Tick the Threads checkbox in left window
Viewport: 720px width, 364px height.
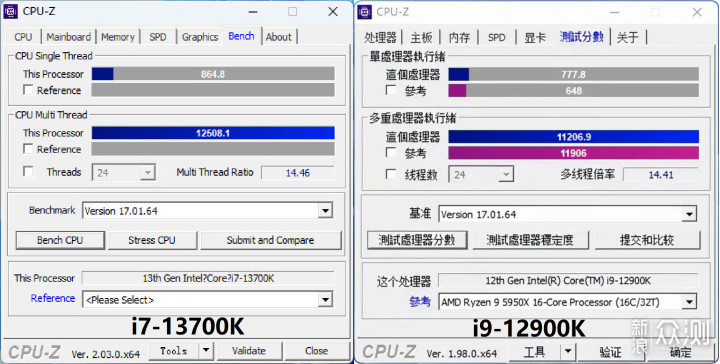click(28, 172)
